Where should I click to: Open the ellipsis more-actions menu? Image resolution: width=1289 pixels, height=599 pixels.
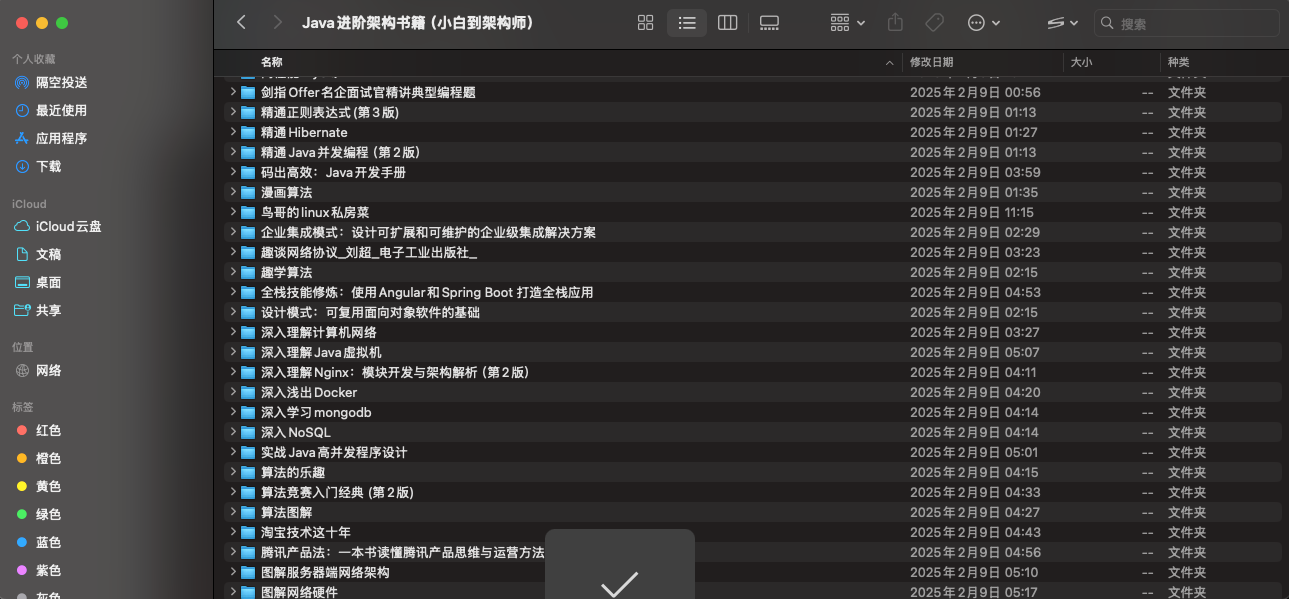pyautogui.click(x=984, y=23)
